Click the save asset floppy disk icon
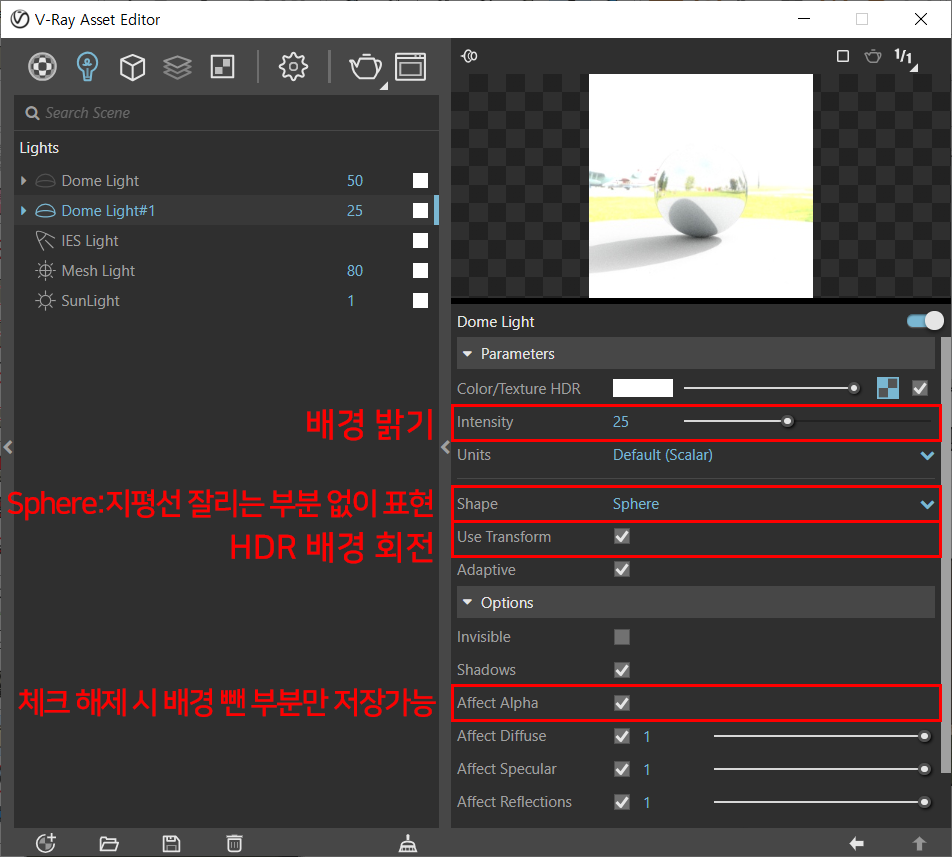The height and width of the screenshot is (857, 952). click(x=171, y=844)
